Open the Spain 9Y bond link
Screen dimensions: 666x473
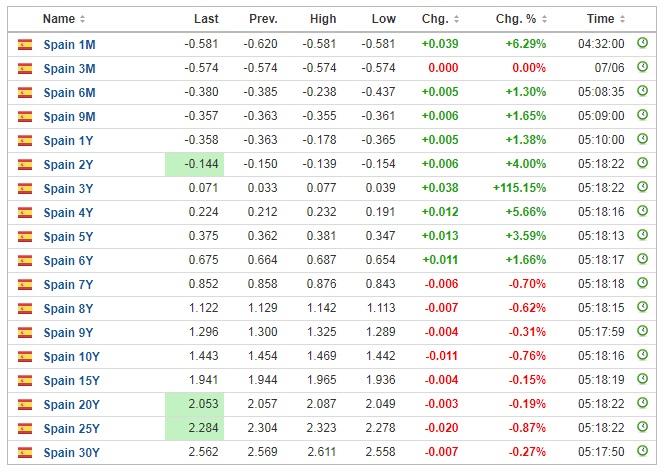point(68,332)
